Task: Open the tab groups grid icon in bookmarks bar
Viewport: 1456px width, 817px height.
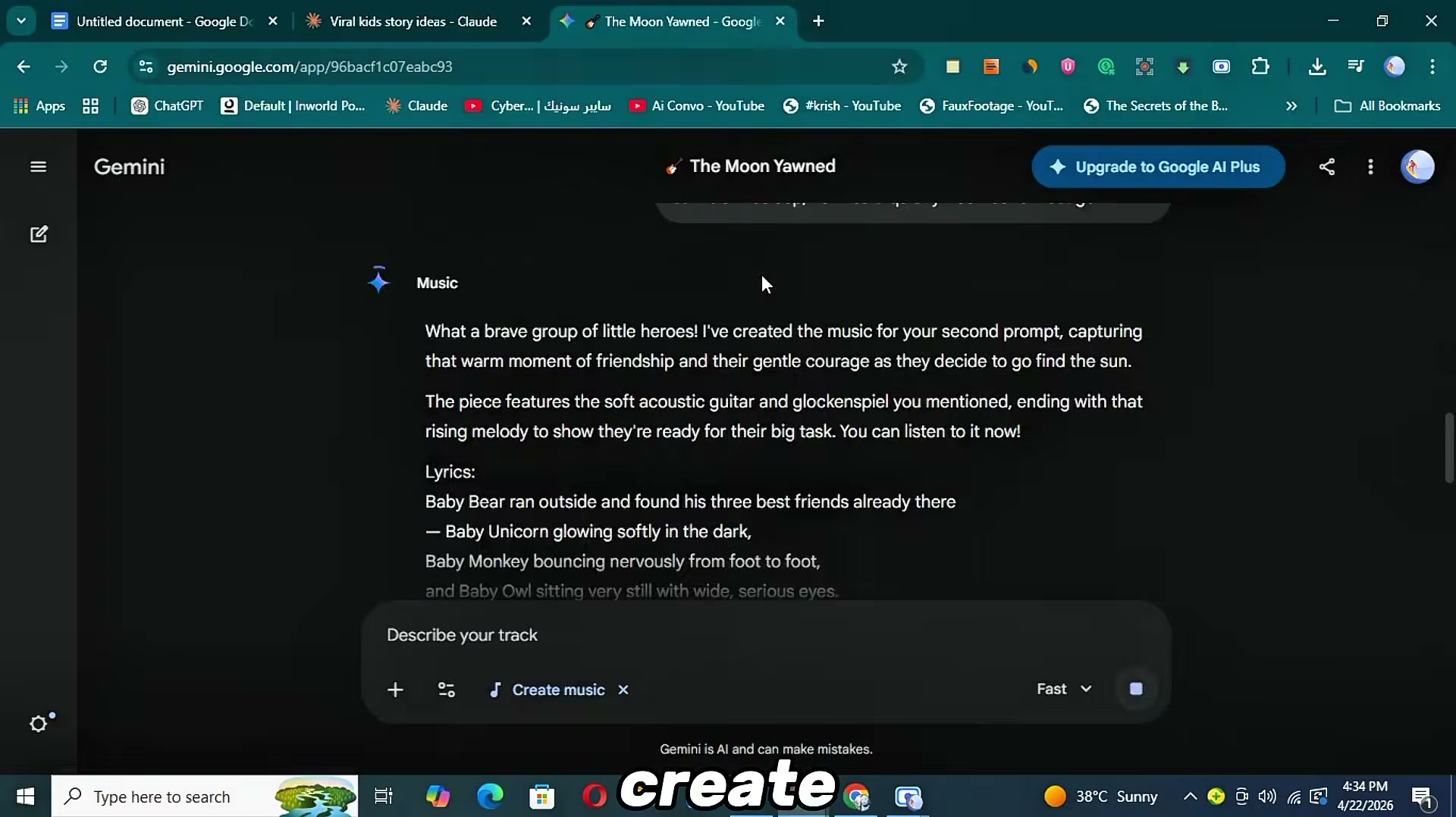Action: 90,106
